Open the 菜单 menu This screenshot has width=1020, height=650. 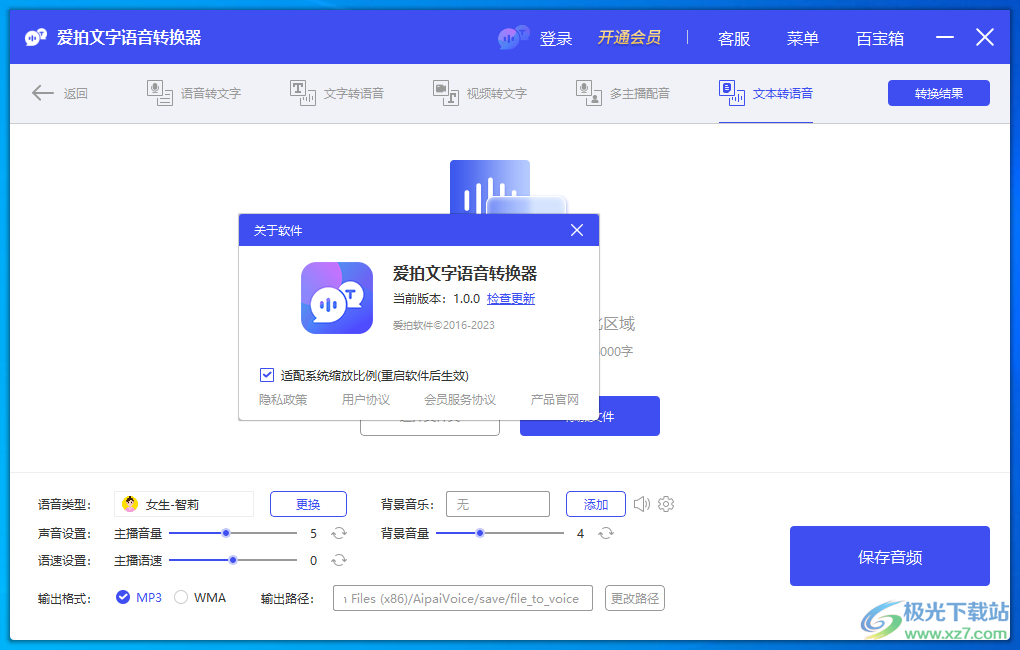point(802,38)
